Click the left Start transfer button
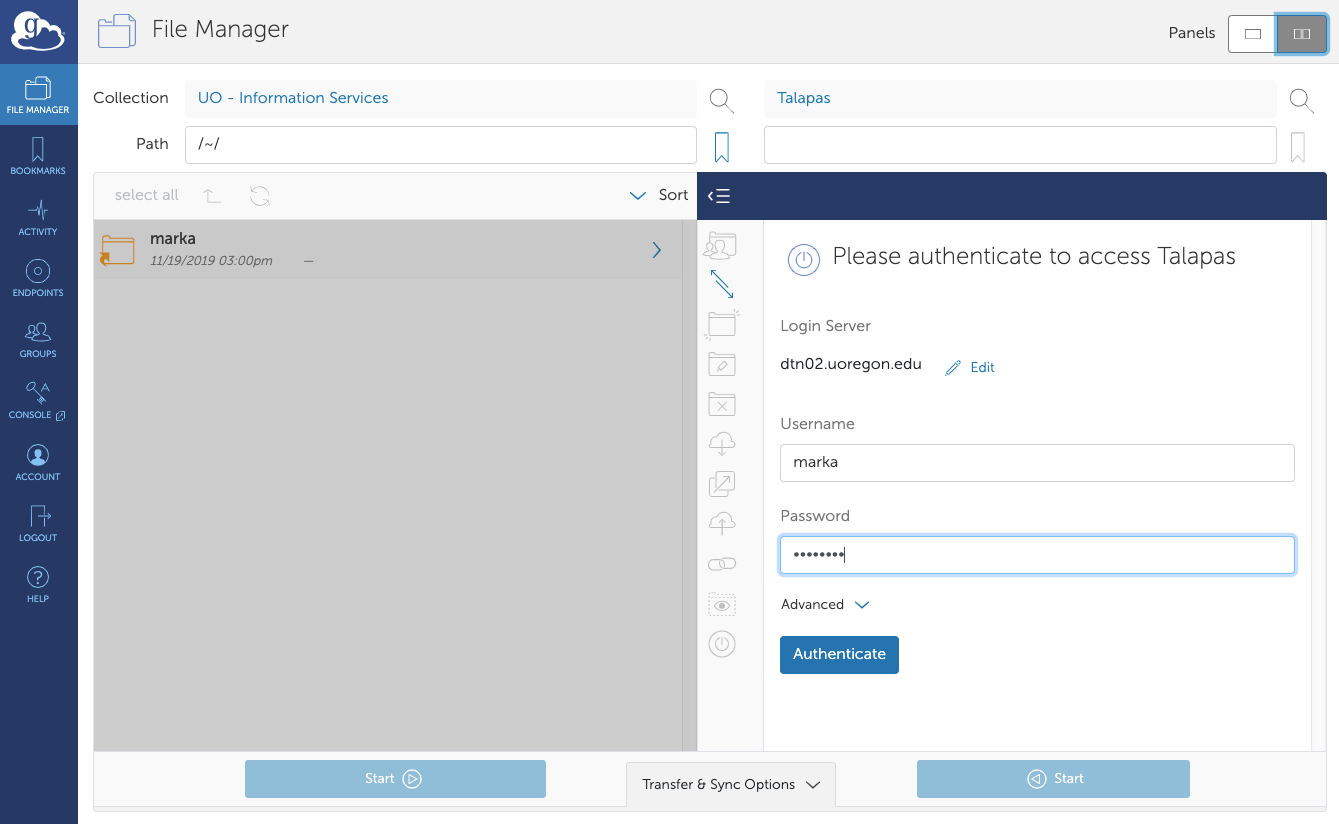The width and height of the screenshot is (1339, 824). [x=395, y=779]
